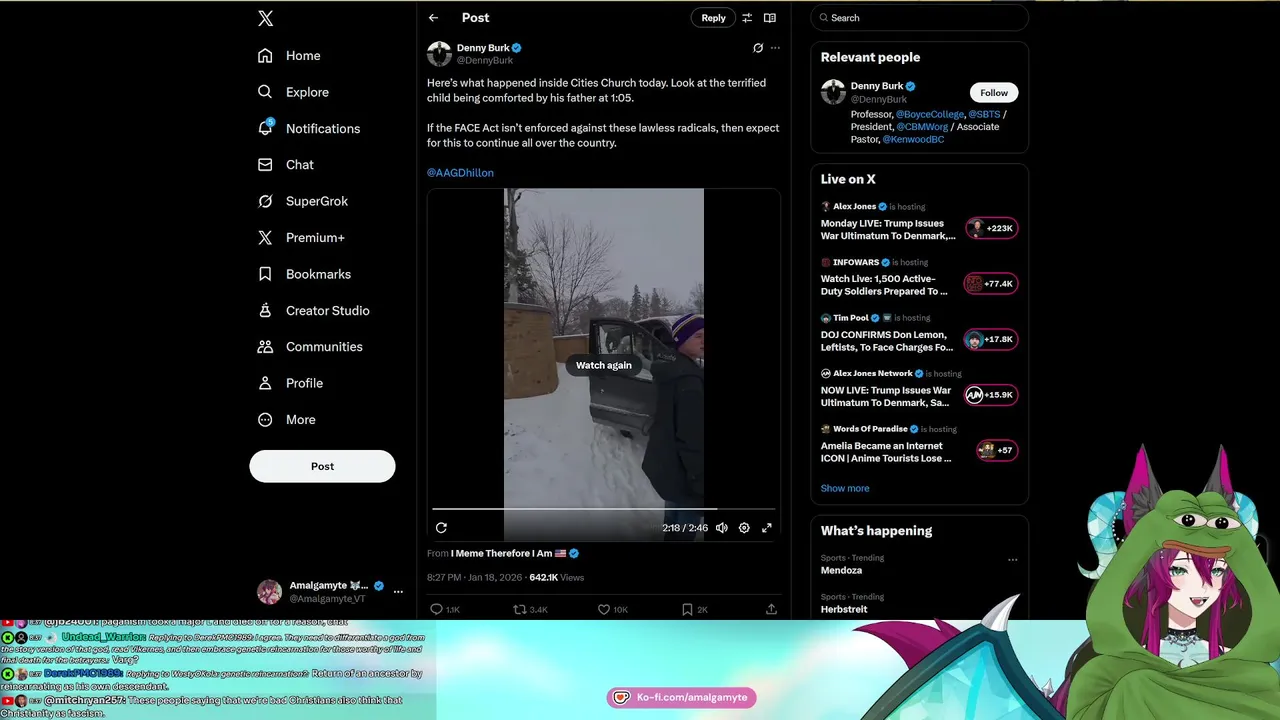Viewport: 1280px width, 720px height.
Task: Click the What's happening heading
Action: pos(876,531)
